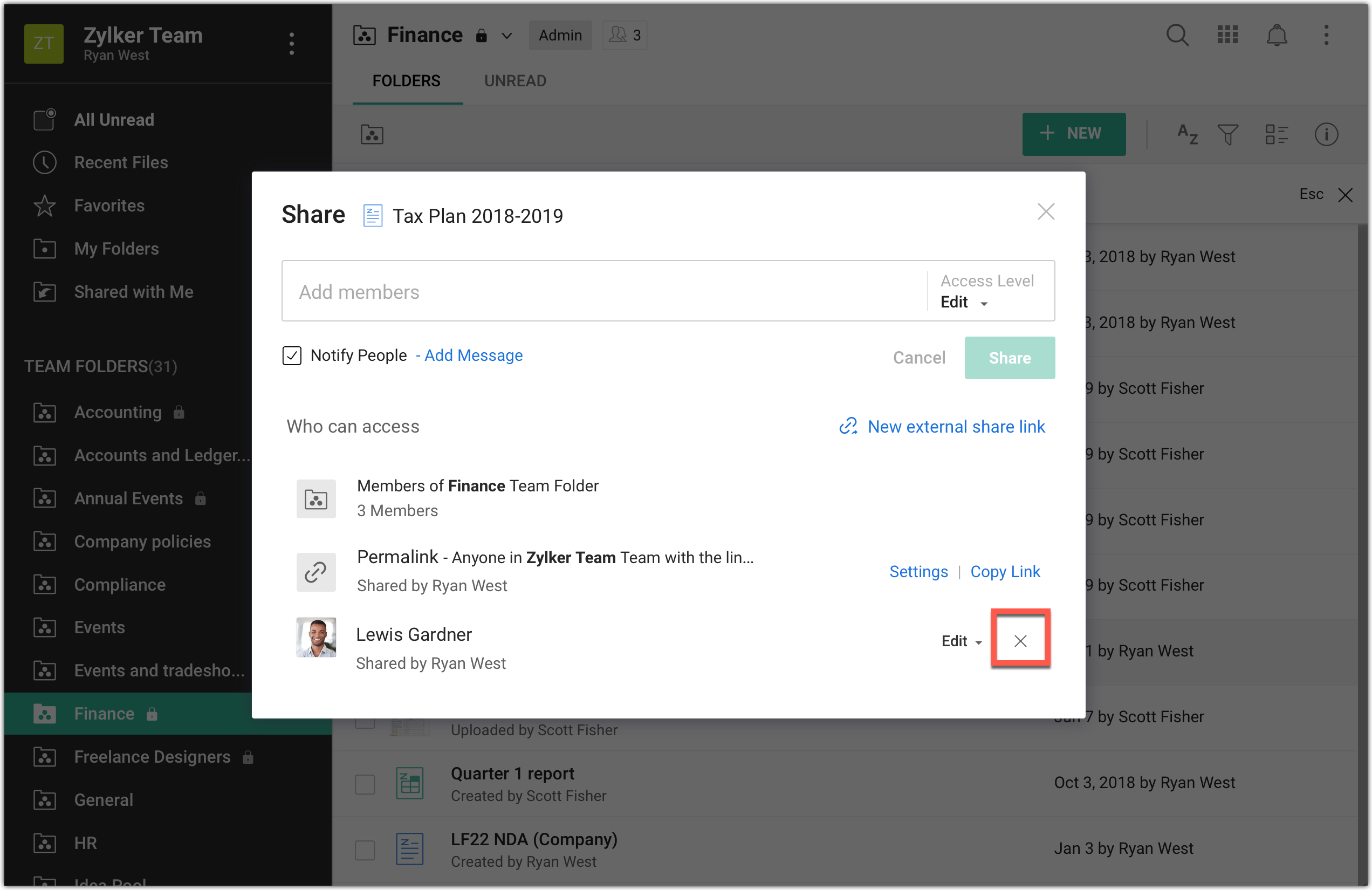Expand the Finance folder title chevron
Image resolution: width=1372 pixels, height=890 pixels.
pos(507,36)
